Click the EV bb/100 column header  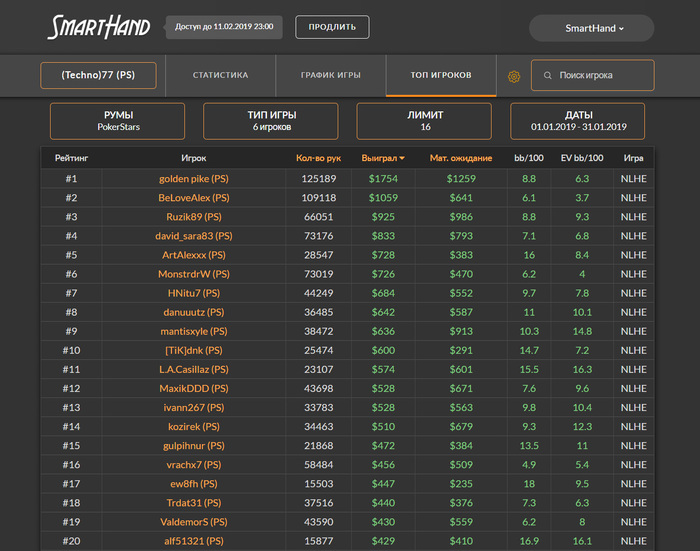coord(582,158)
